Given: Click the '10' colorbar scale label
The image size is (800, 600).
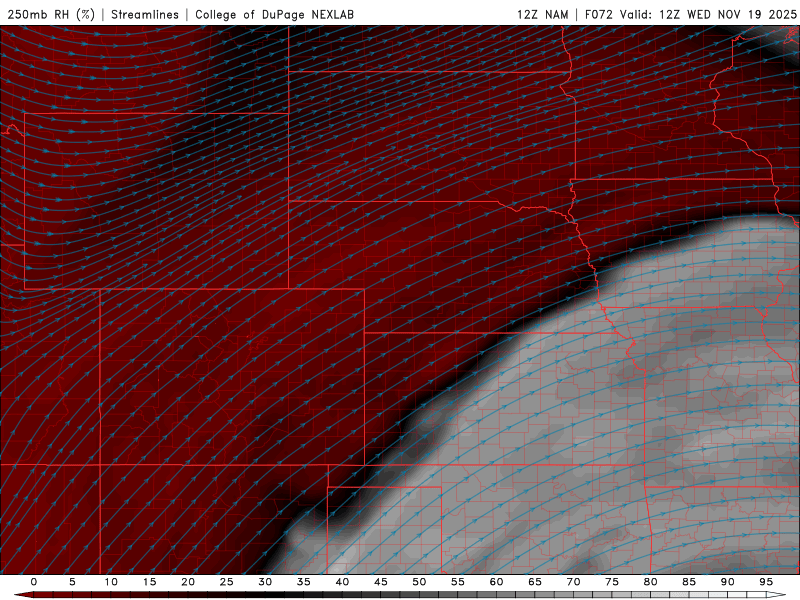Looking at the screenshot, I should point(111,582).
